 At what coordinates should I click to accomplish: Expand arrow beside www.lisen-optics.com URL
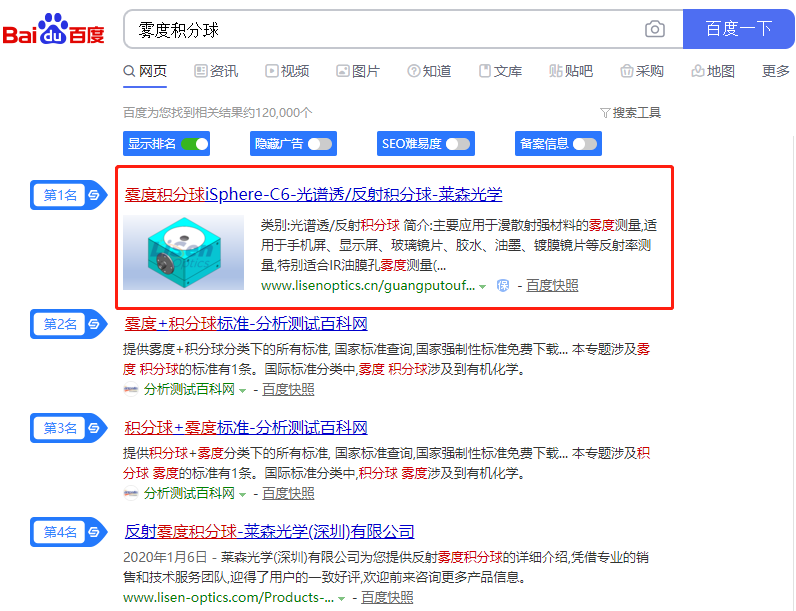coord(342,599)
